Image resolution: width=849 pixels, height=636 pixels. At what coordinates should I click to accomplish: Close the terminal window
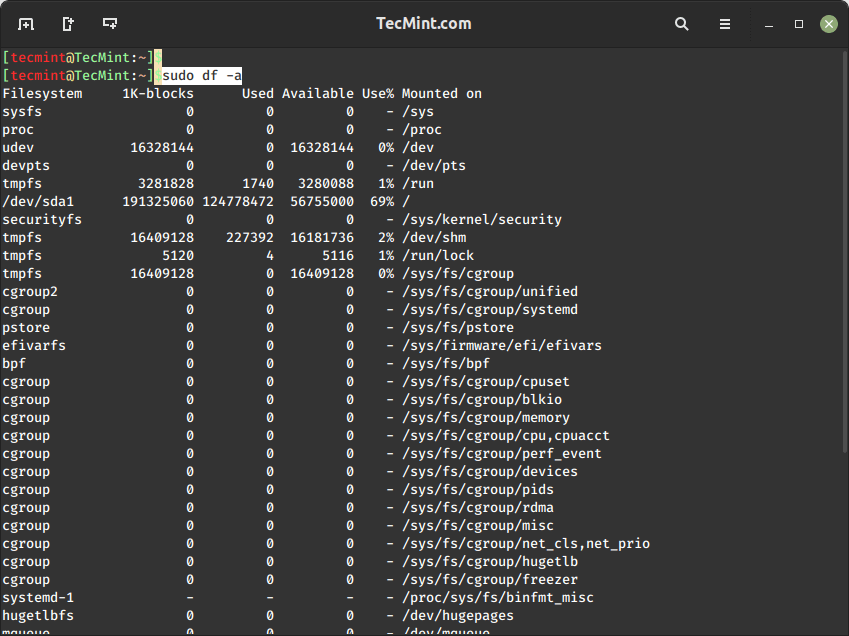point(829,23)
